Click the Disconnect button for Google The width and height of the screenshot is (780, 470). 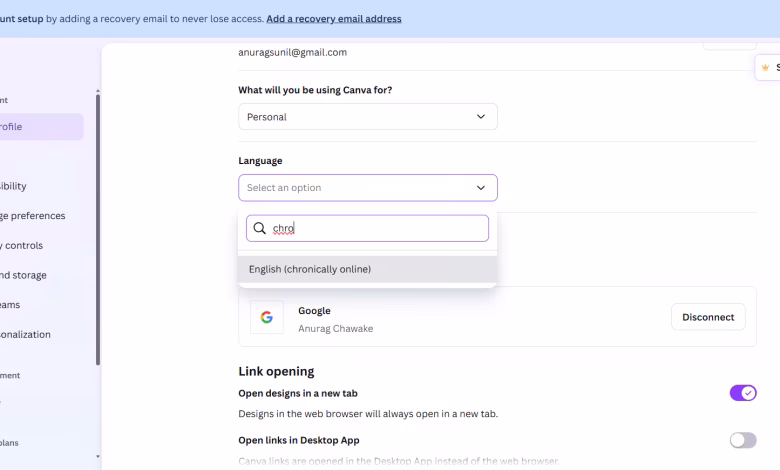pos(708,317)
